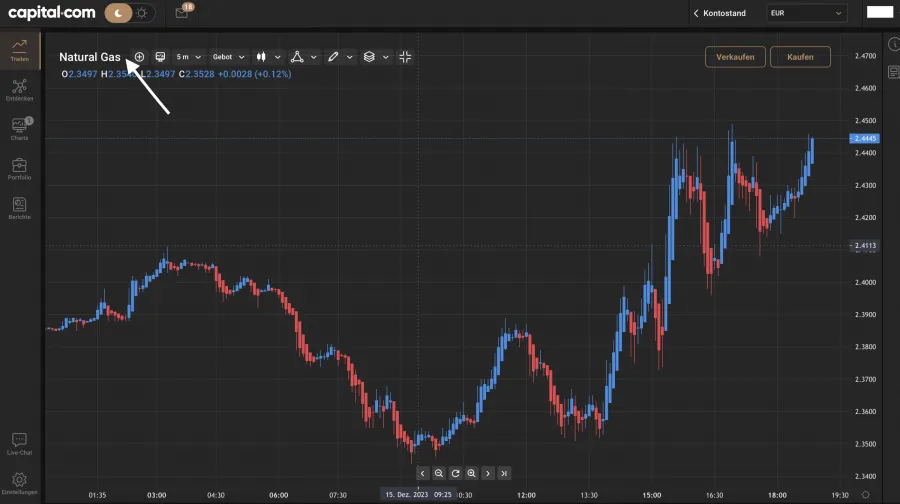
Task: Click the current price label 2.4445
Action: [864, 138]
